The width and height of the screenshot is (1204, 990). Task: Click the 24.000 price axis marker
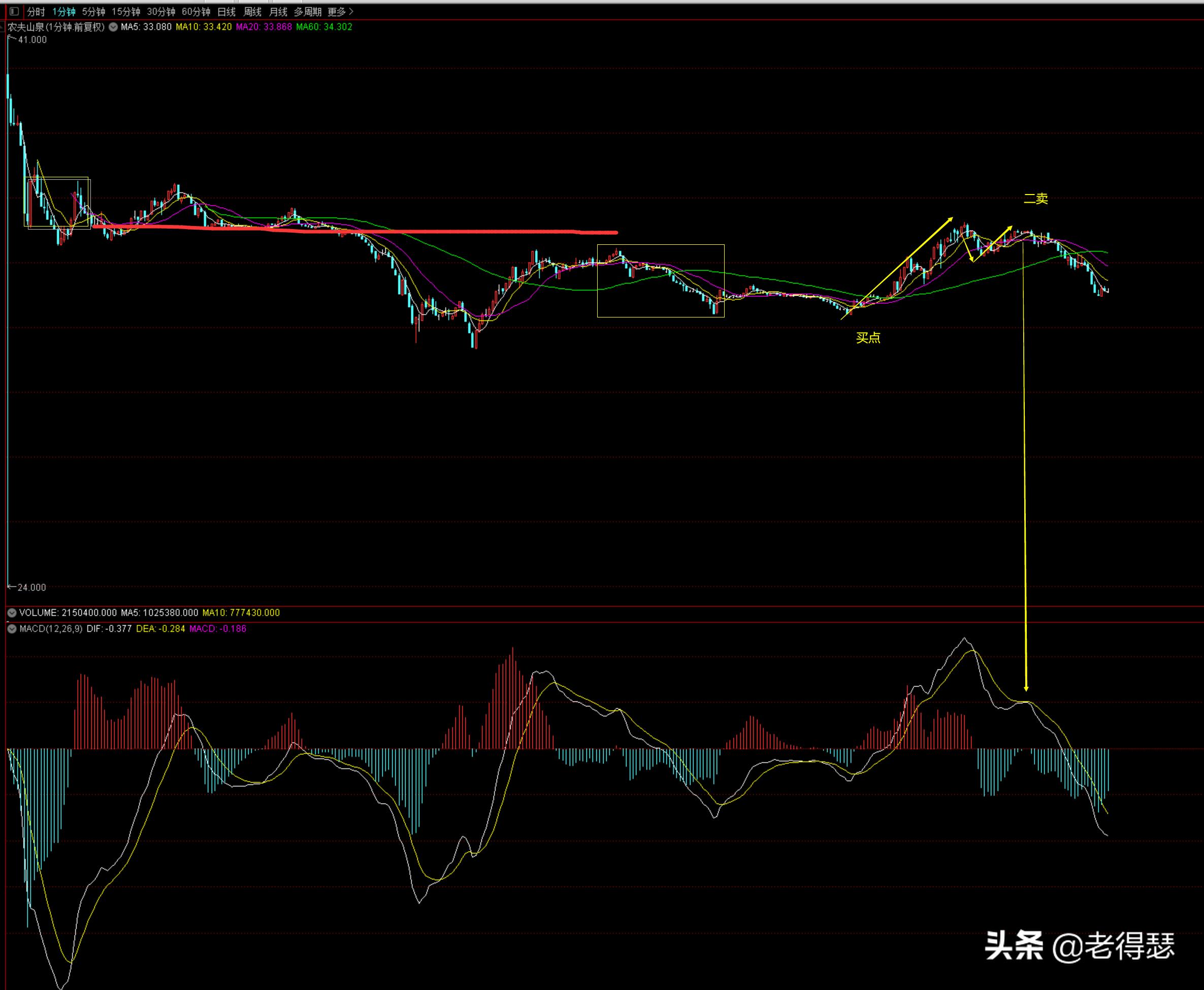[x=31, y=587]
